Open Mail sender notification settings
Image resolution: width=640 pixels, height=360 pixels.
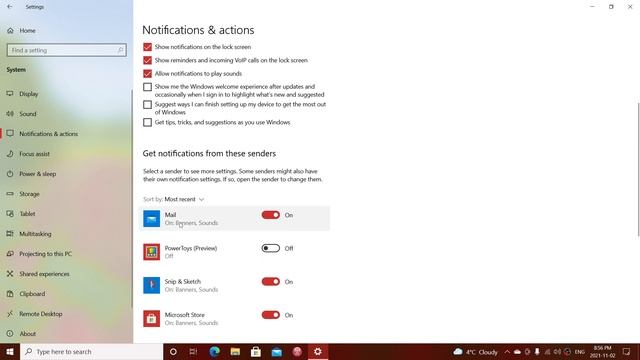(x=234, y=219)
